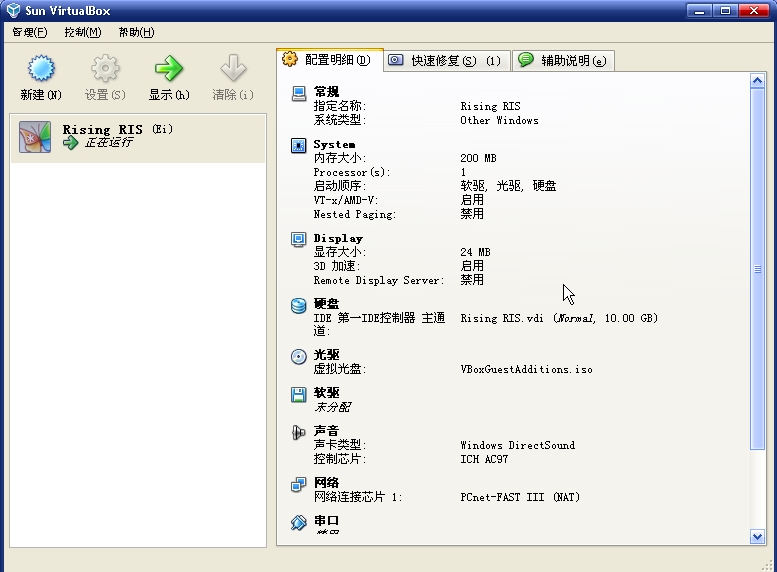The height and width of the screenshot is (572, 777).
Task: Select the Rising RIS virtual machine entry
Action: pos(138,136)
